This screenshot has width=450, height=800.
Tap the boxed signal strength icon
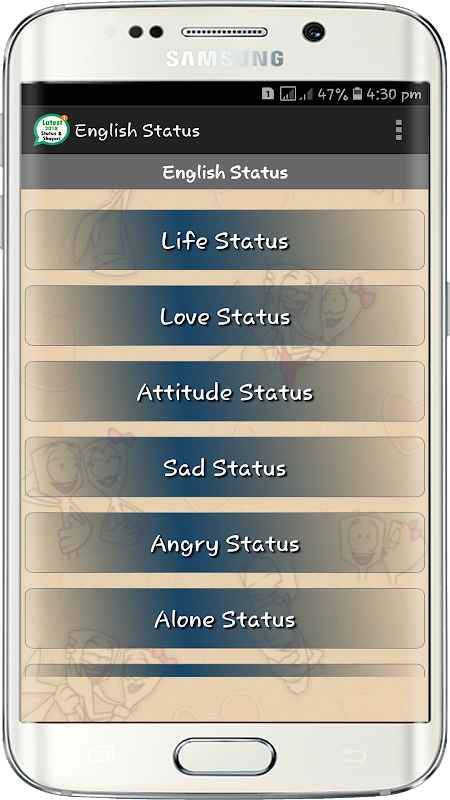coord(288,94)
